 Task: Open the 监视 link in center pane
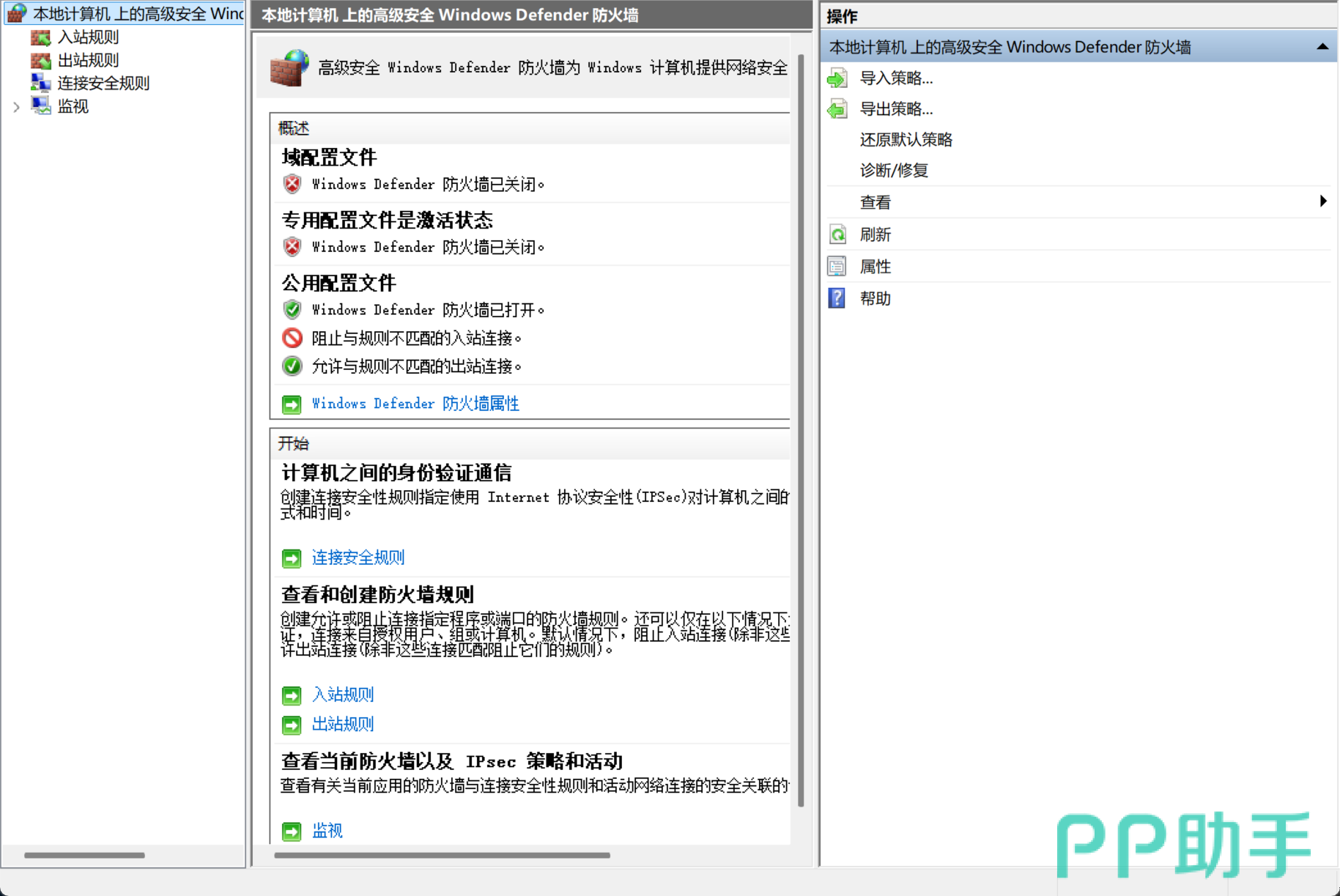(327, 831)
